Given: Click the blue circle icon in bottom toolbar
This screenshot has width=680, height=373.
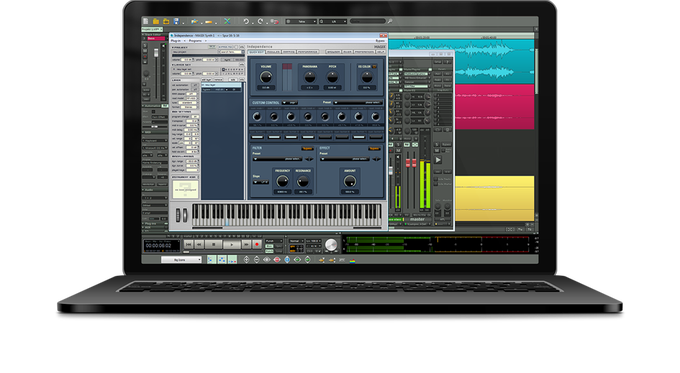Looking at the screenshot, I should 287,260.
